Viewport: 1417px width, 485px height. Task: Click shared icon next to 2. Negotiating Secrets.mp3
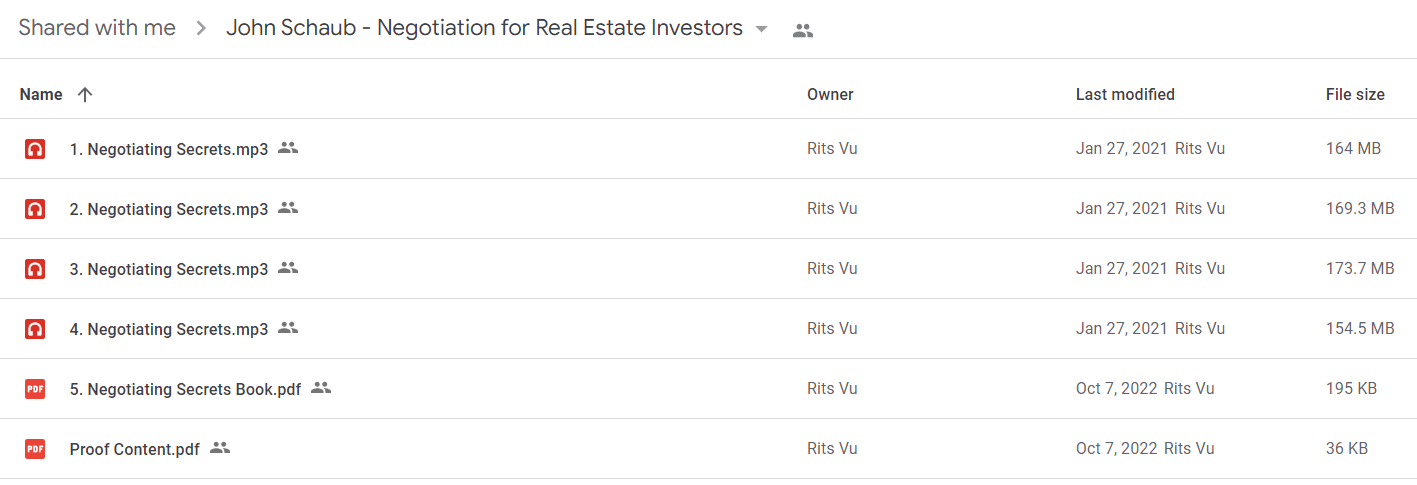(288, 208)
